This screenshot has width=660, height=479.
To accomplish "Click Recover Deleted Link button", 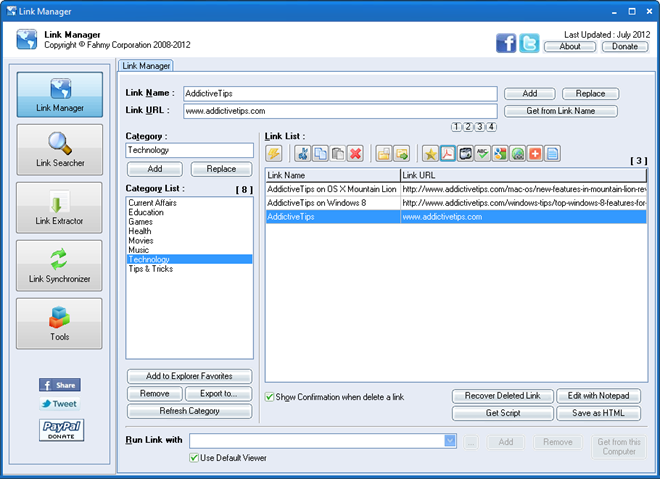I will tap(503, 396).
